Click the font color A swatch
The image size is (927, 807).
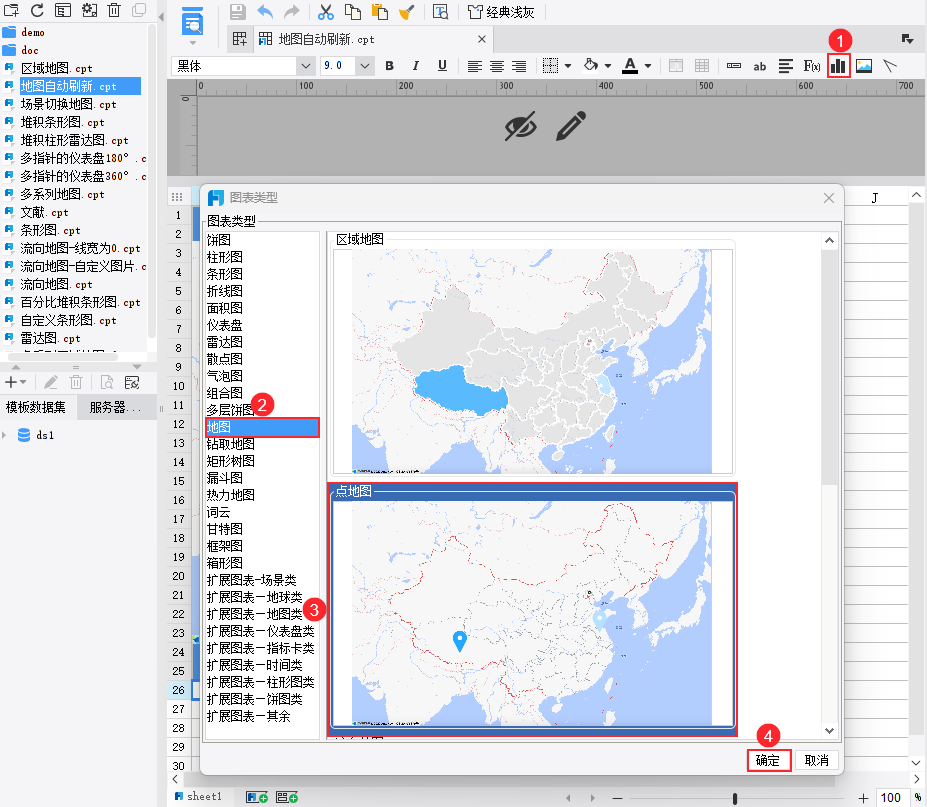pos(630,66)
